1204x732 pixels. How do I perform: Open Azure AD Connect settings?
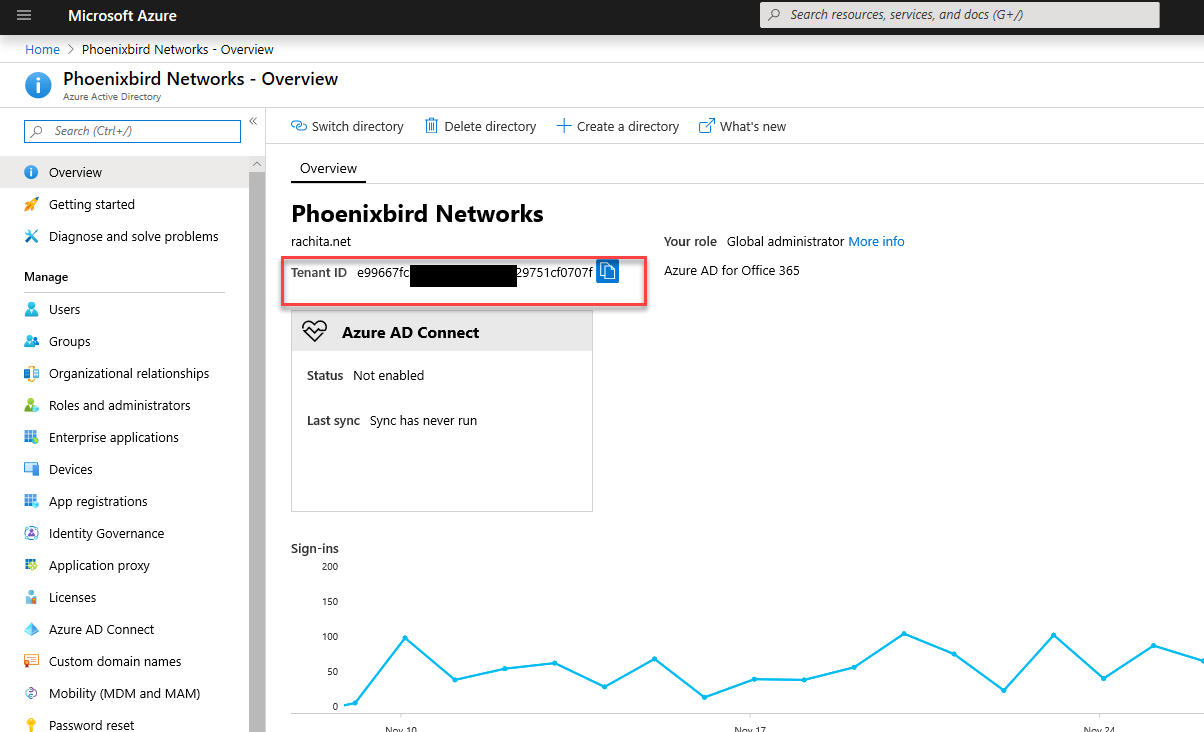pyautogui.click(x=99, y=629)
